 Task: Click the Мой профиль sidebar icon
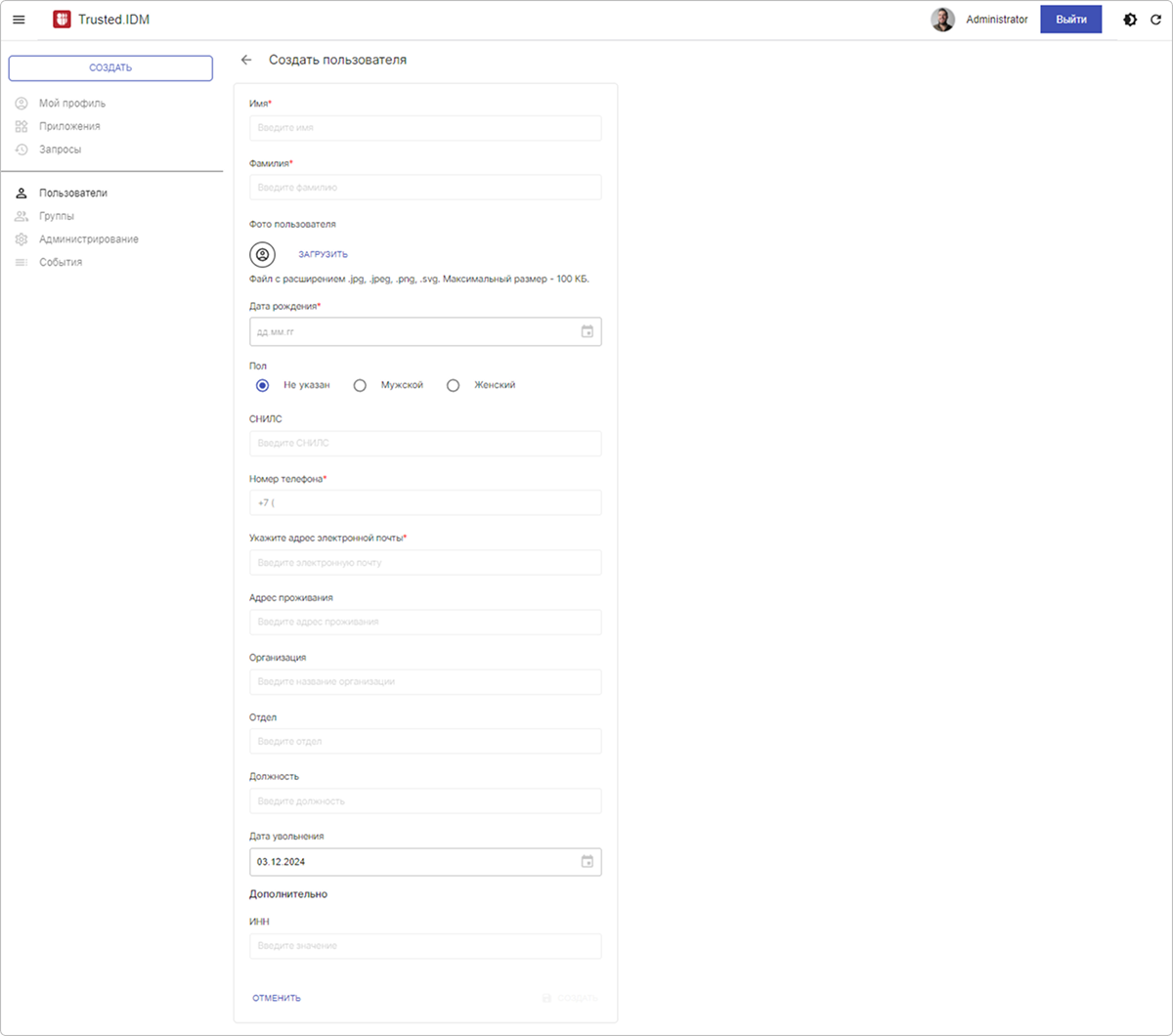tap(22, 103)
